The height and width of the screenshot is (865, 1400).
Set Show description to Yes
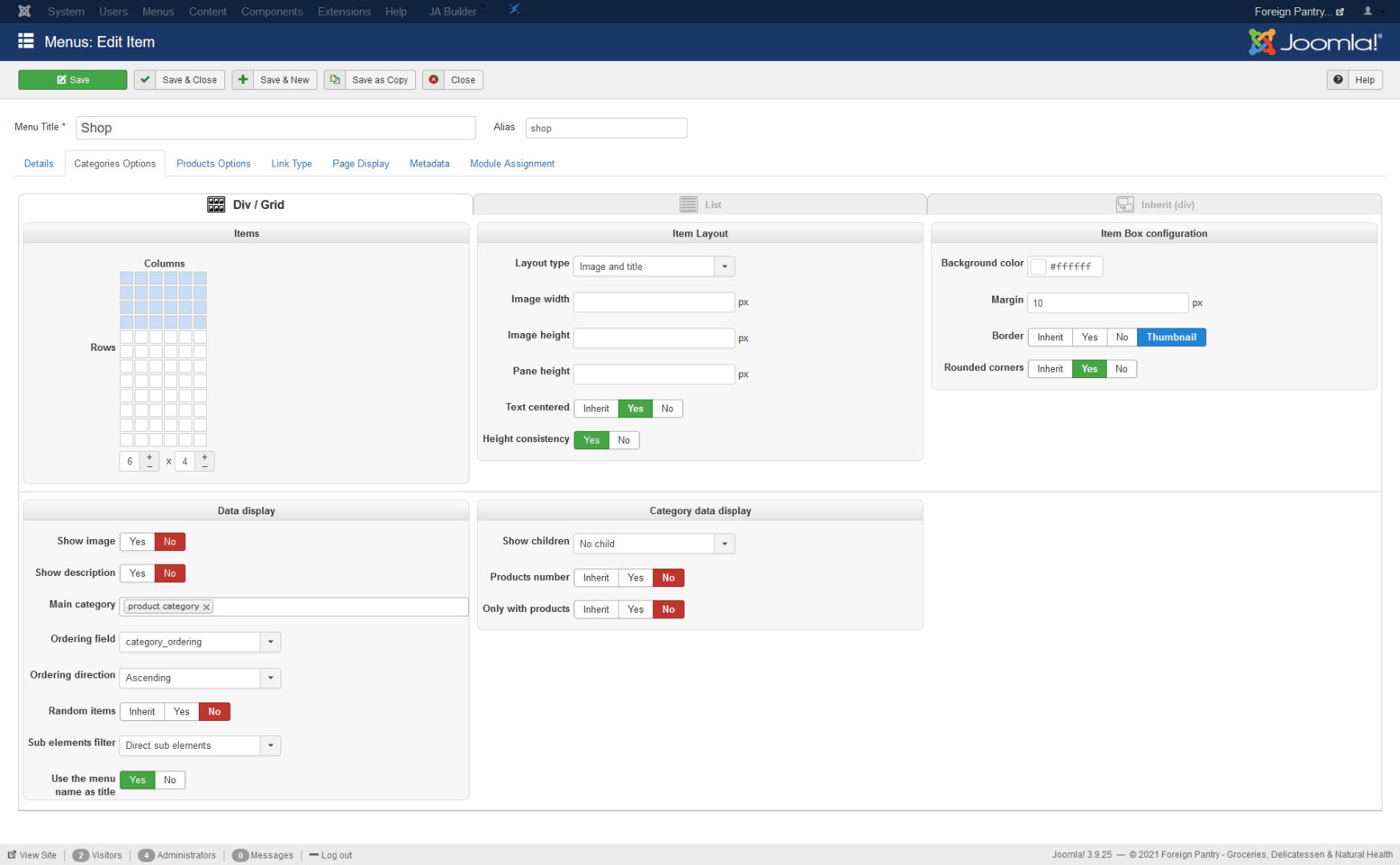pos(138,573)
